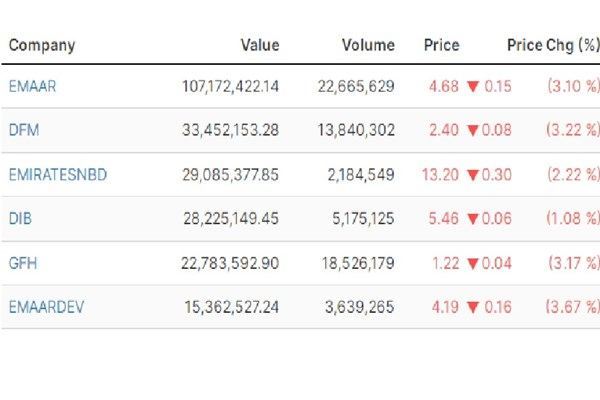Click the Price column header
The image size is (600, 400).
click(x=441, y=45)
